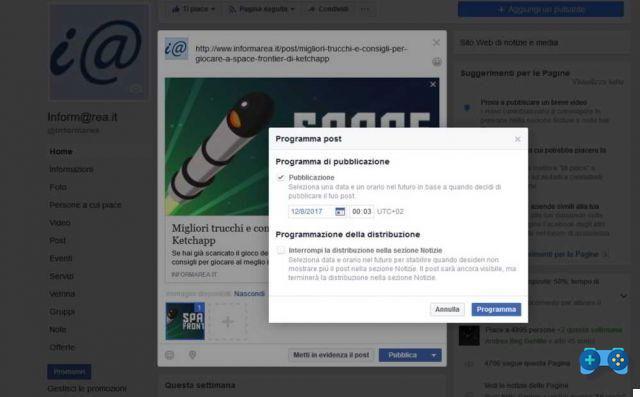640x397 pixels.
Task: Click the page profile picture
Action: click(98, 52)
